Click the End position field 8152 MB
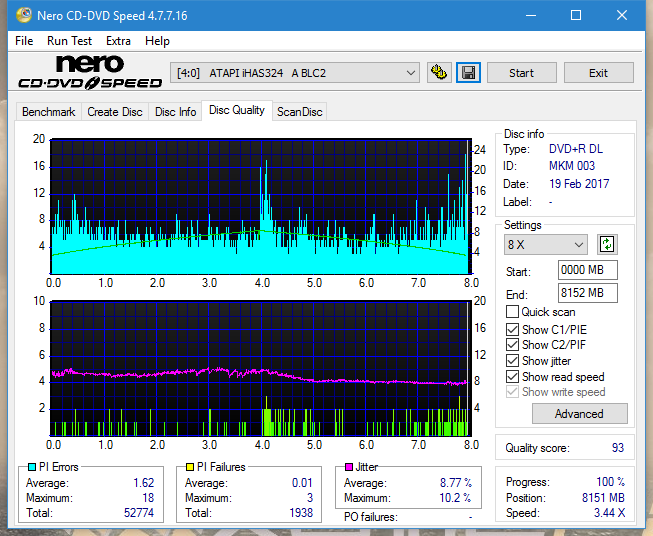The width and height of the screenshot is (653, 536). [587, 293]
